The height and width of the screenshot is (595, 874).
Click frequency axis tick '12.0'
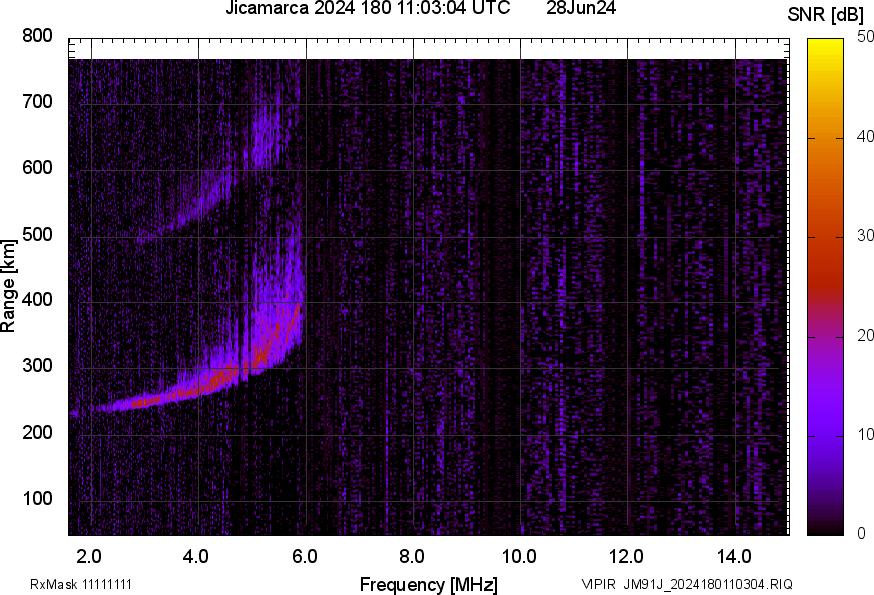627,556
